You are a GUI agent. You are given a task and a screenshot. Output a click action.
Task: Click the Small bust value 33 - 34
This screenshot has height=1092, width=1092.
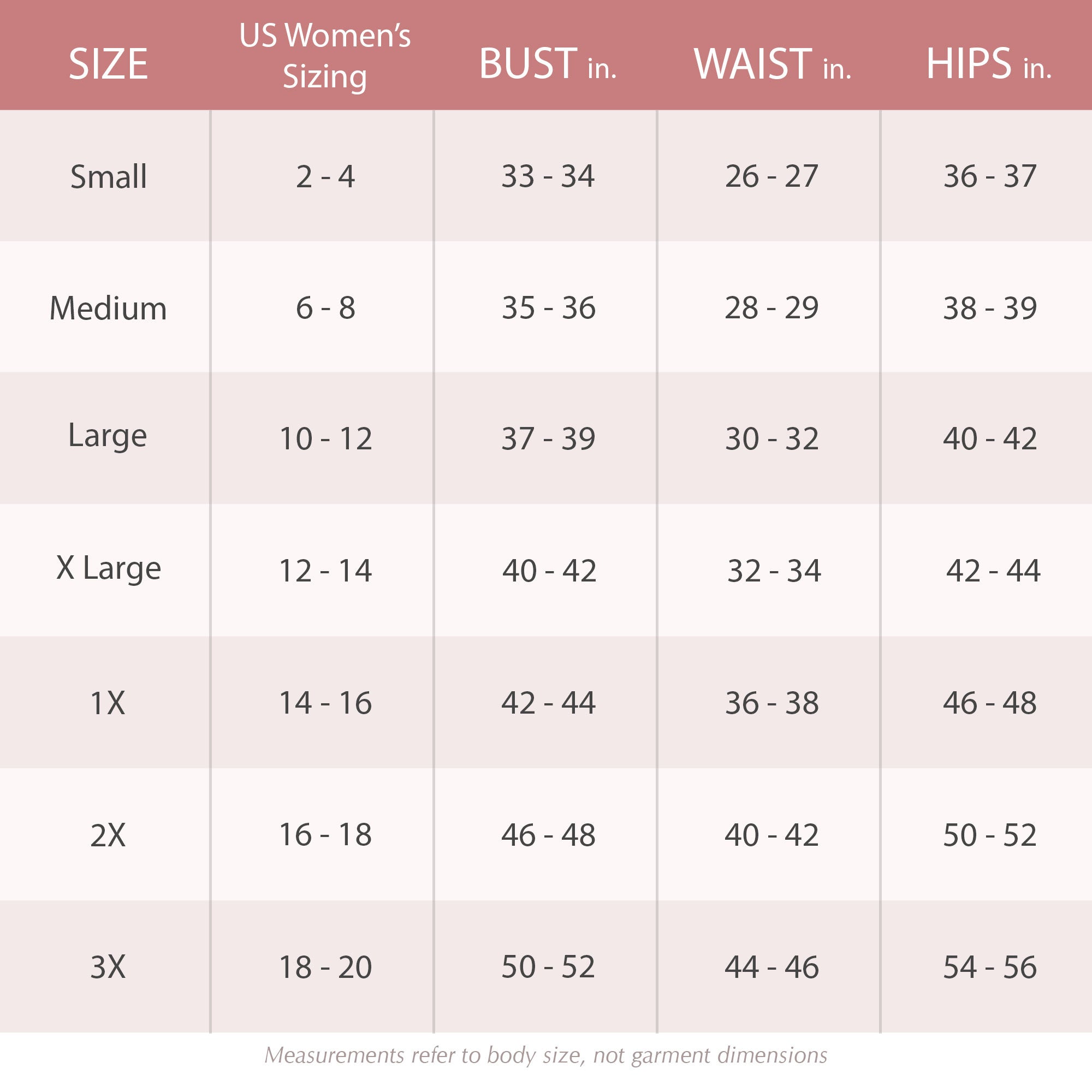click(548, 176)
